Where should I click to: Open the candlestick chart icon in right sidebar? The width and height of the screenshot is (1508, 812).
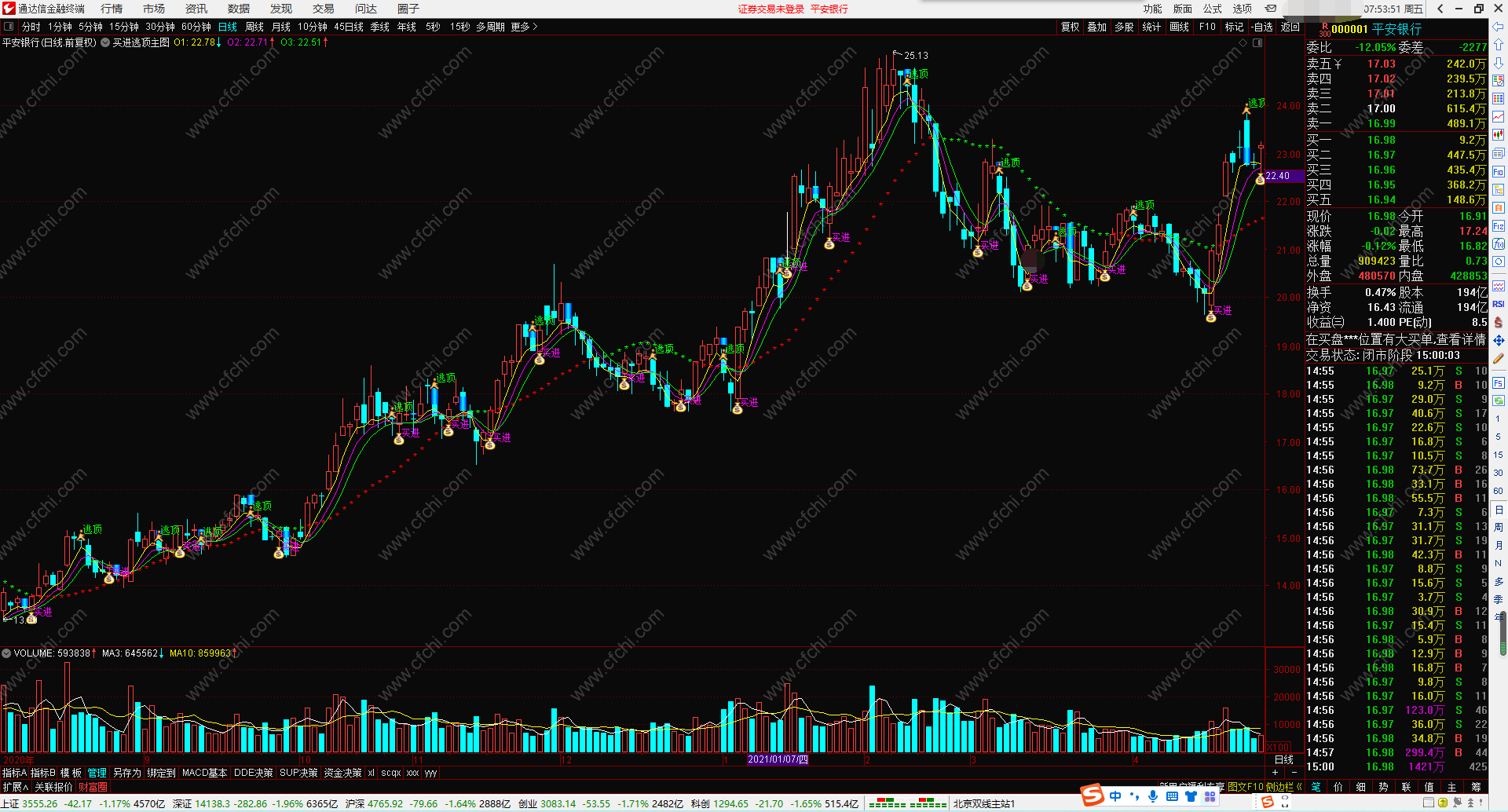pos(1499,135)
